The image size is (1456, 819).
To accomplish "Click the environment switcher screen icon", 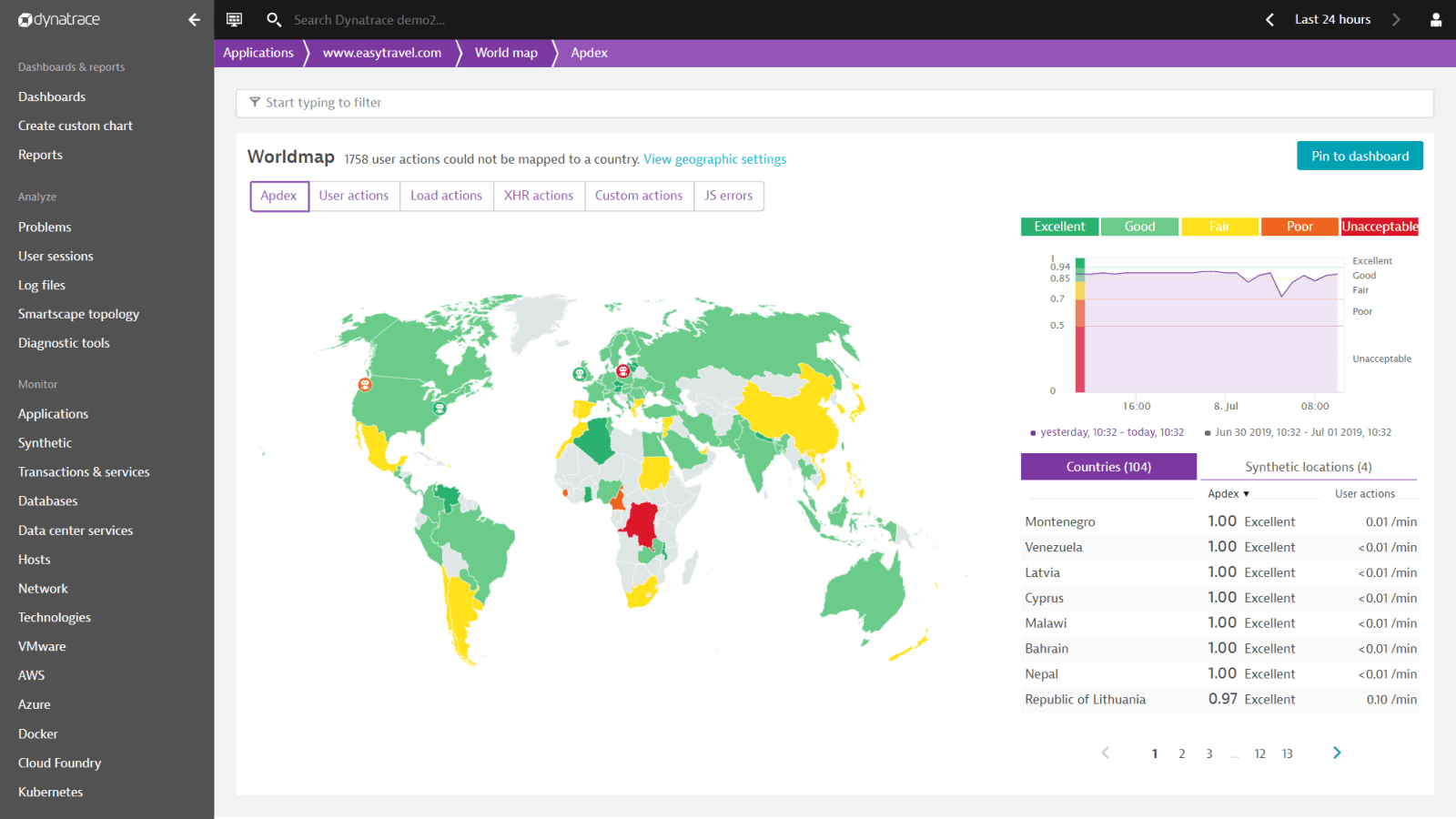I will point(234,19).
